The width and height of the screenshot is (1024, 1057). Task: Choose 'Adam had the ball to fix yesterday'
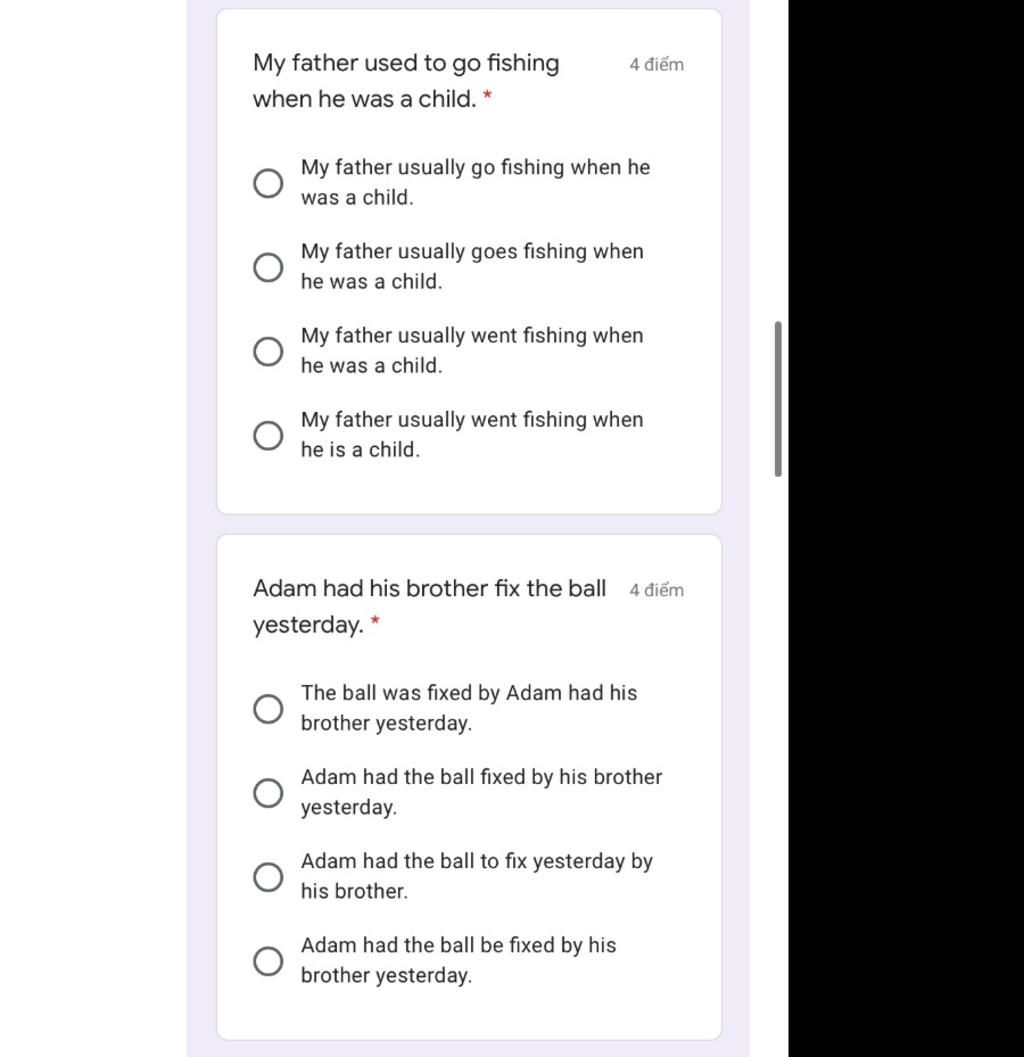(x=268, y=877)
